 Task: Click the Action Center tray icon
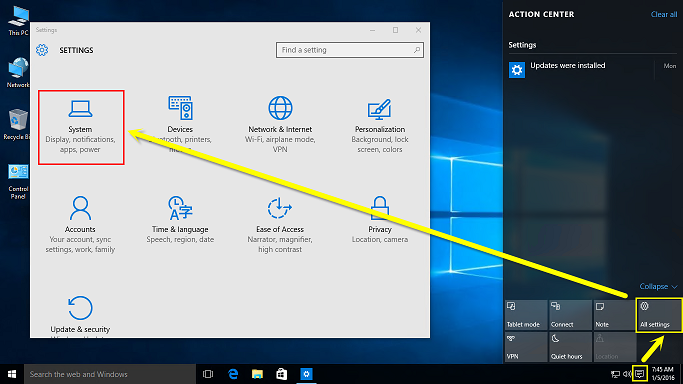pyautogui.click(x=639, y=374)
